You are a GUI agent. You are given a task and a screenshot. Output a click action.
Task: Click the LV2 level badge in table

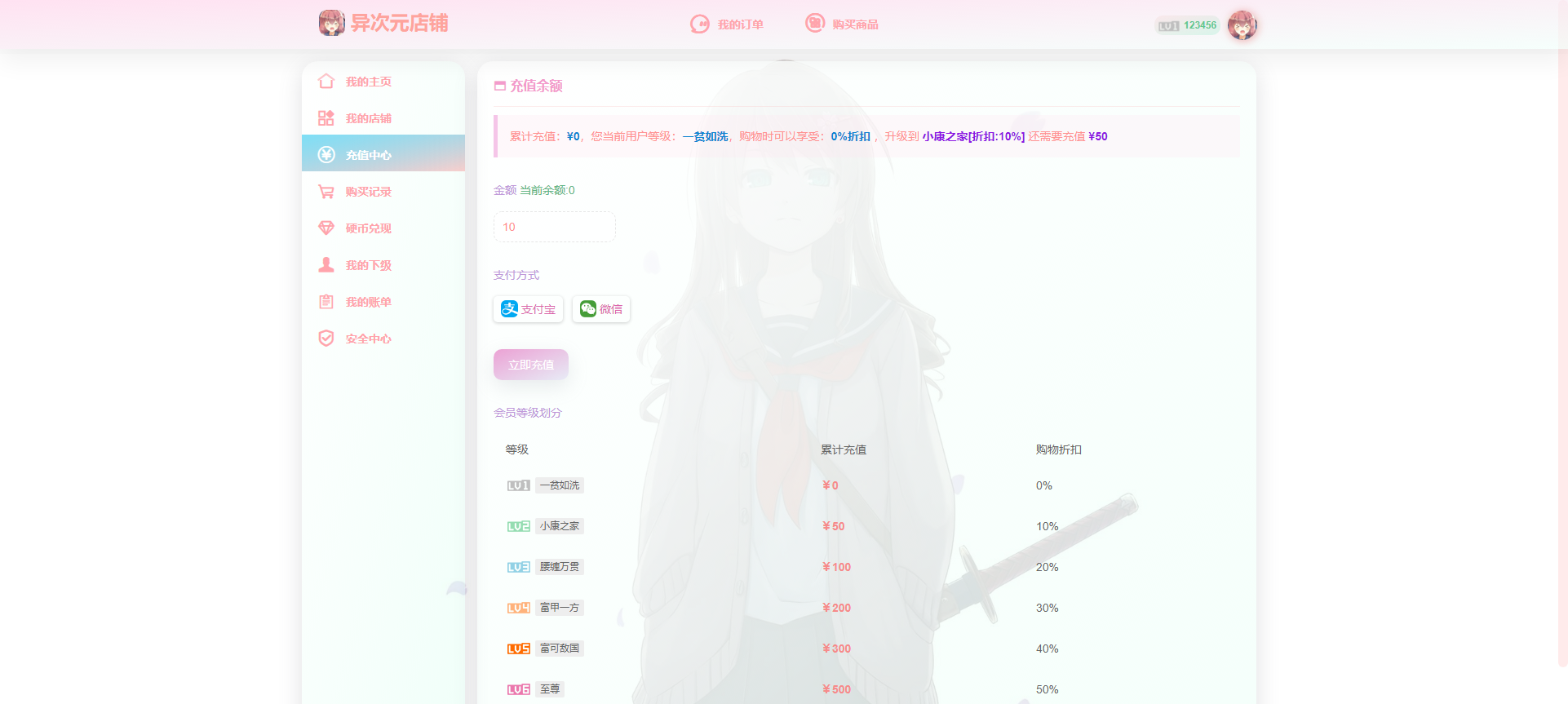pyautogui.click(x=518, y=526)
